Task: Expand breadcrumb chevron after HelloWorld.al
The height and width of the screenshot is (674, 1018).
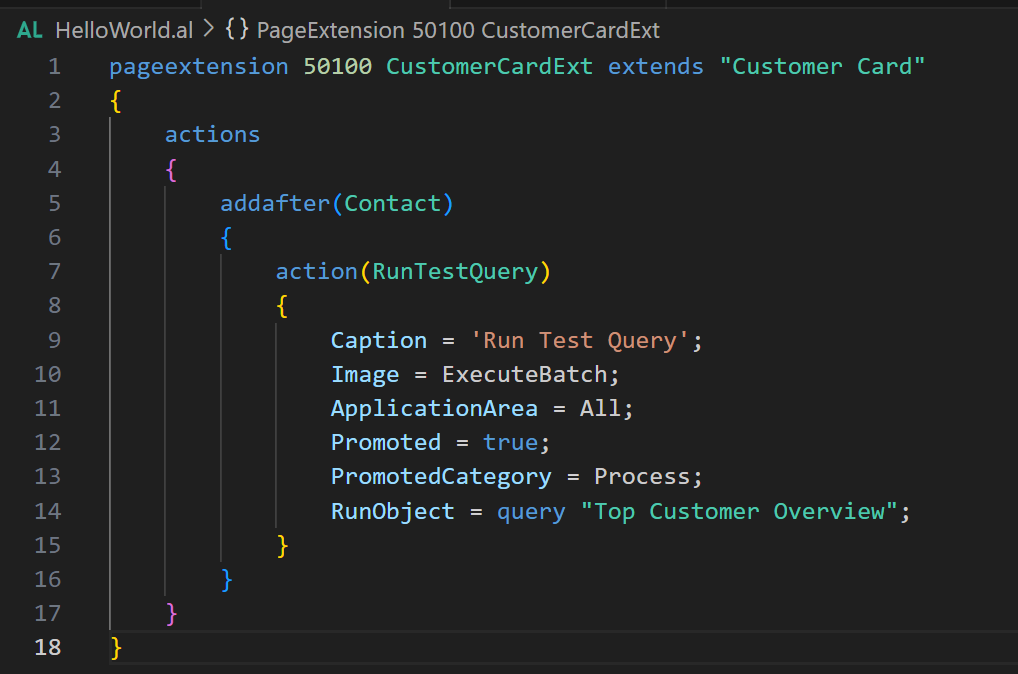Action: tap(209, 29)
